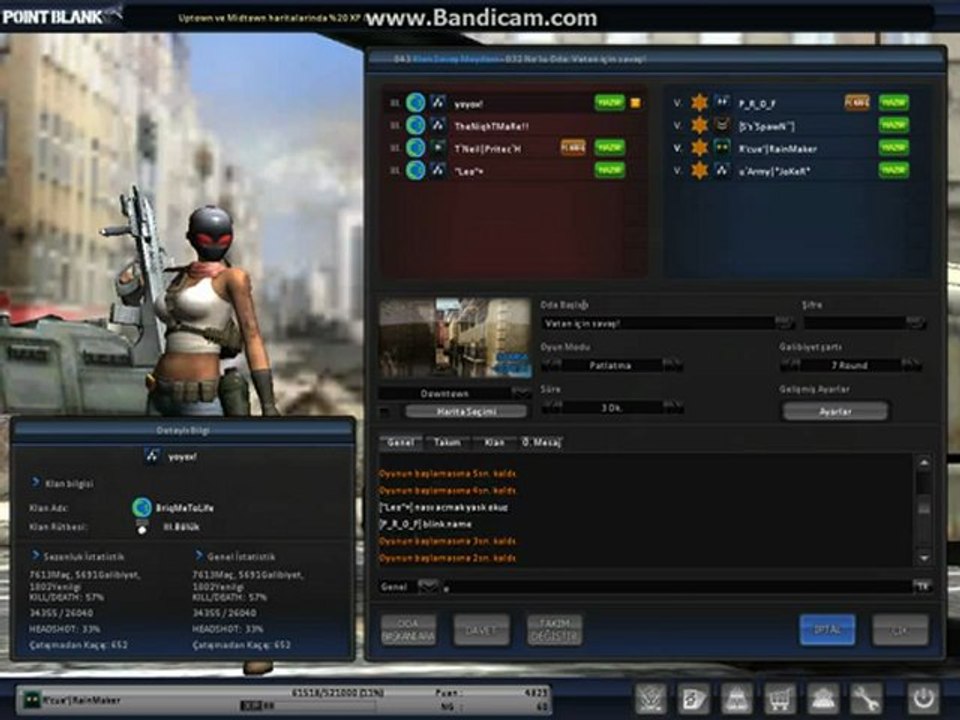Click the chat scrollbar down arrow

pos(924,558)
